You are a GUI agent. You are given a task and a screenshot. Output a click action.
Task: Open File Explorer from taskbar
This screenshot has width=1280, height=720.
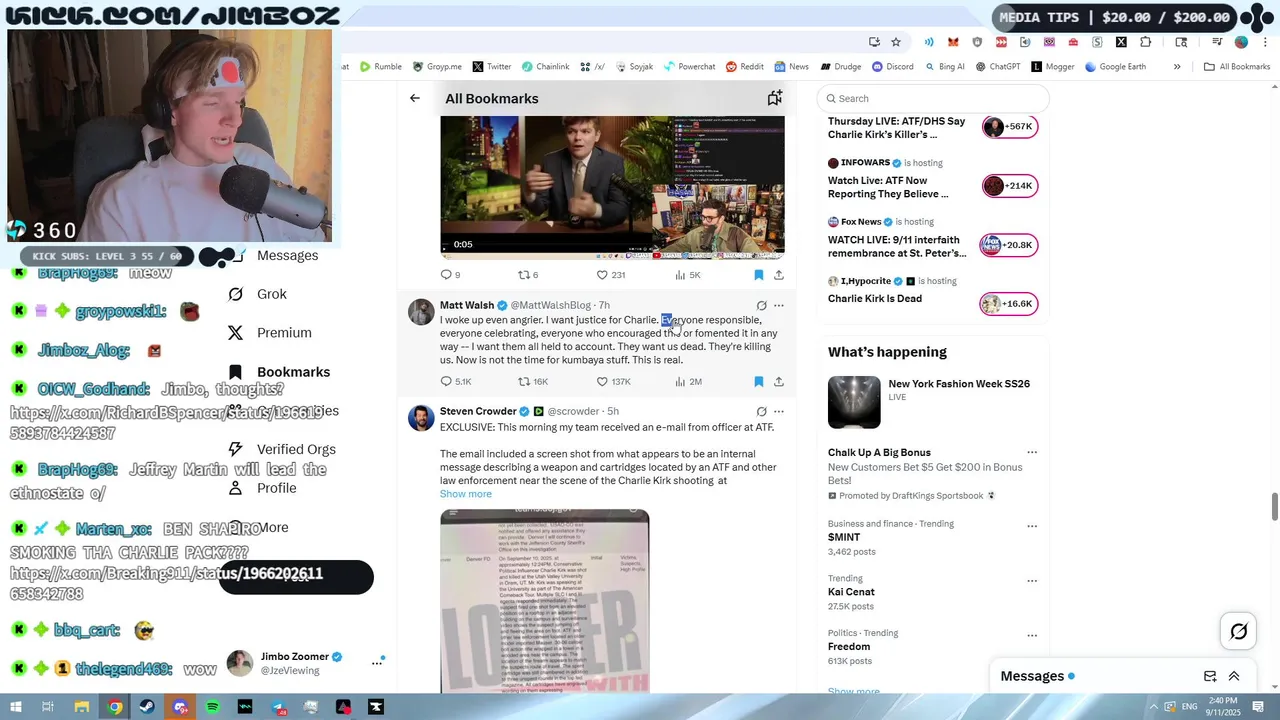click(82, 707)
